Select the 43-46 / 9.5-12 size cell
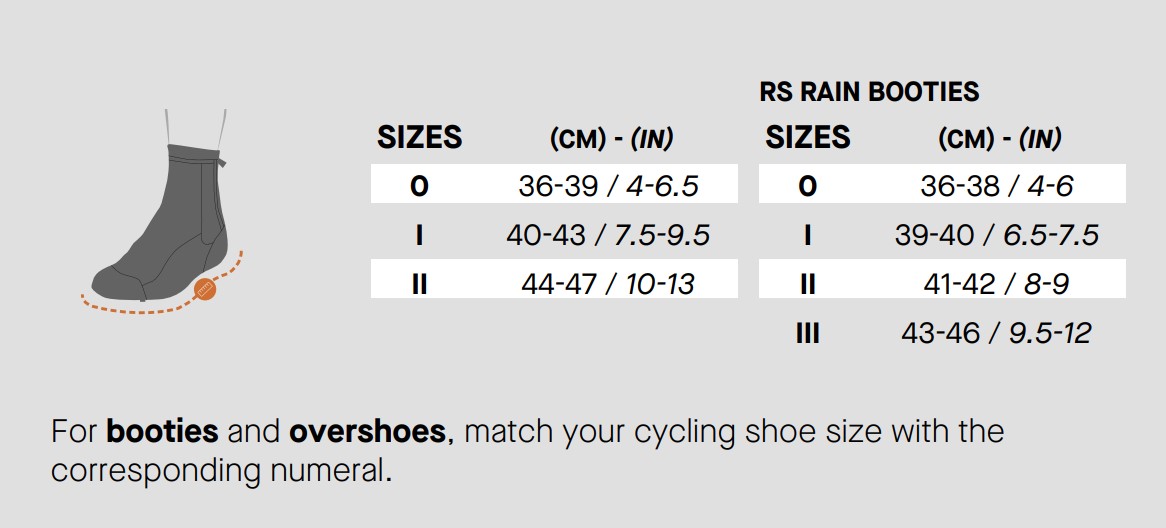 point(996,332)
